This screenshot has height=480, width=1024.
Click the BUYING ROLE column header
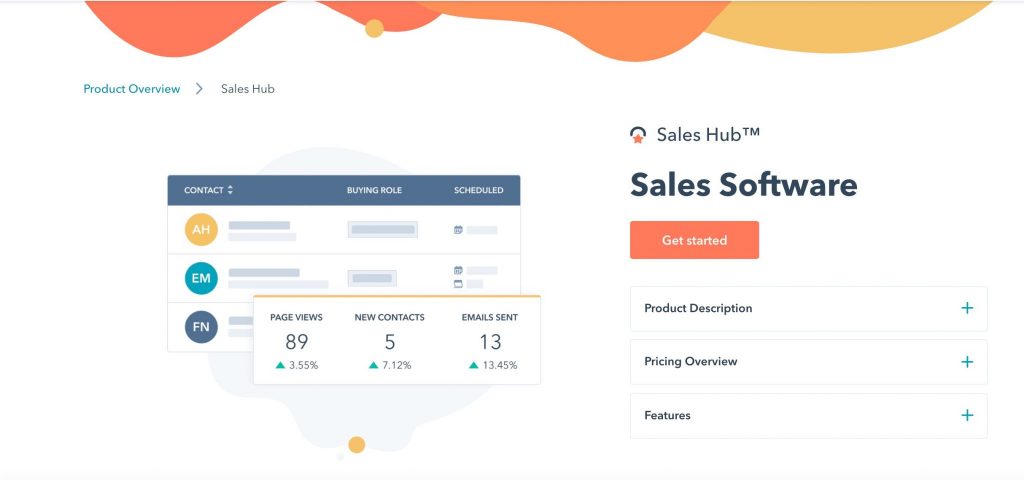pos(374,190)
